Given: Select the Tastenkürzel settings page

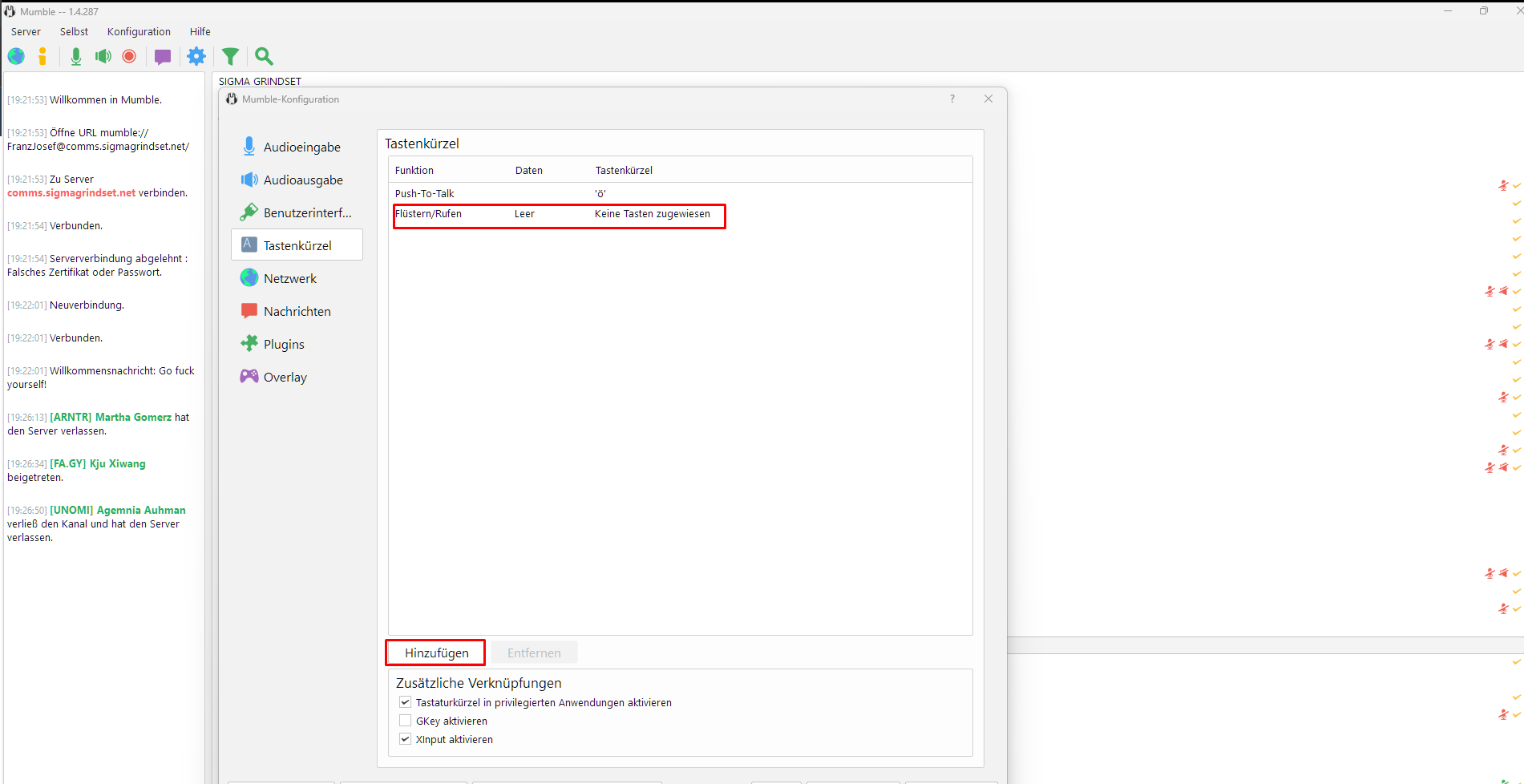Looking at the screenshot, I should (297, 245).
